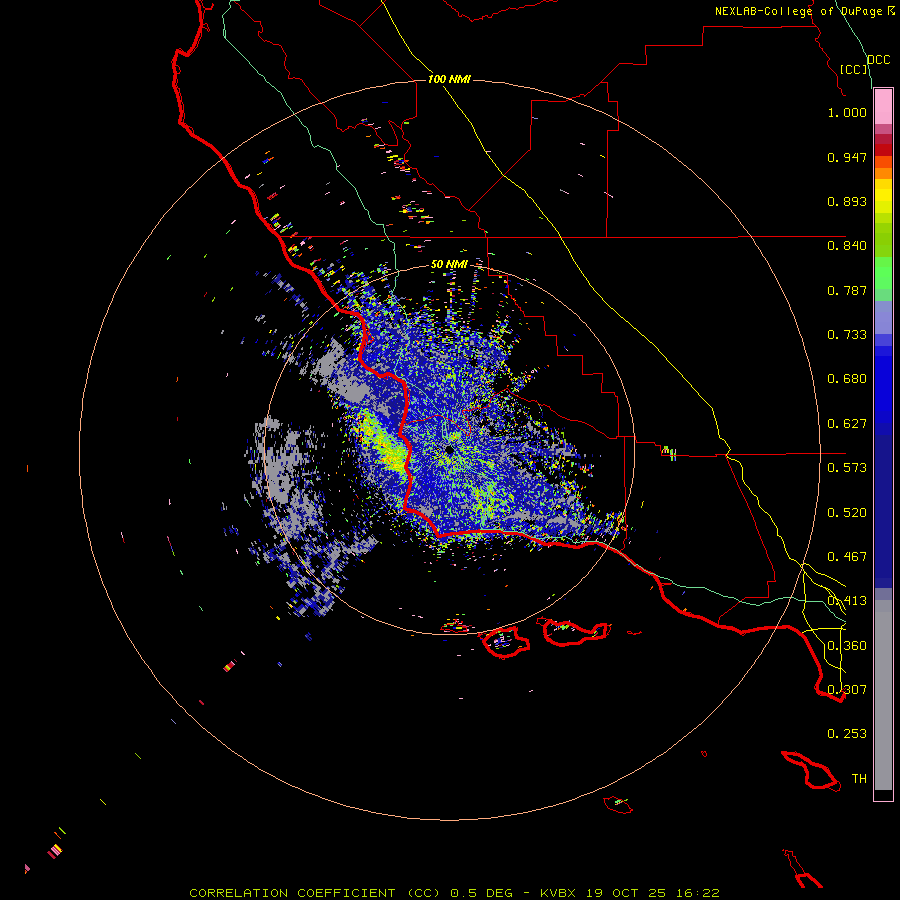
Task: Click the 1.000 scale value
Action: tap(847, 112)
